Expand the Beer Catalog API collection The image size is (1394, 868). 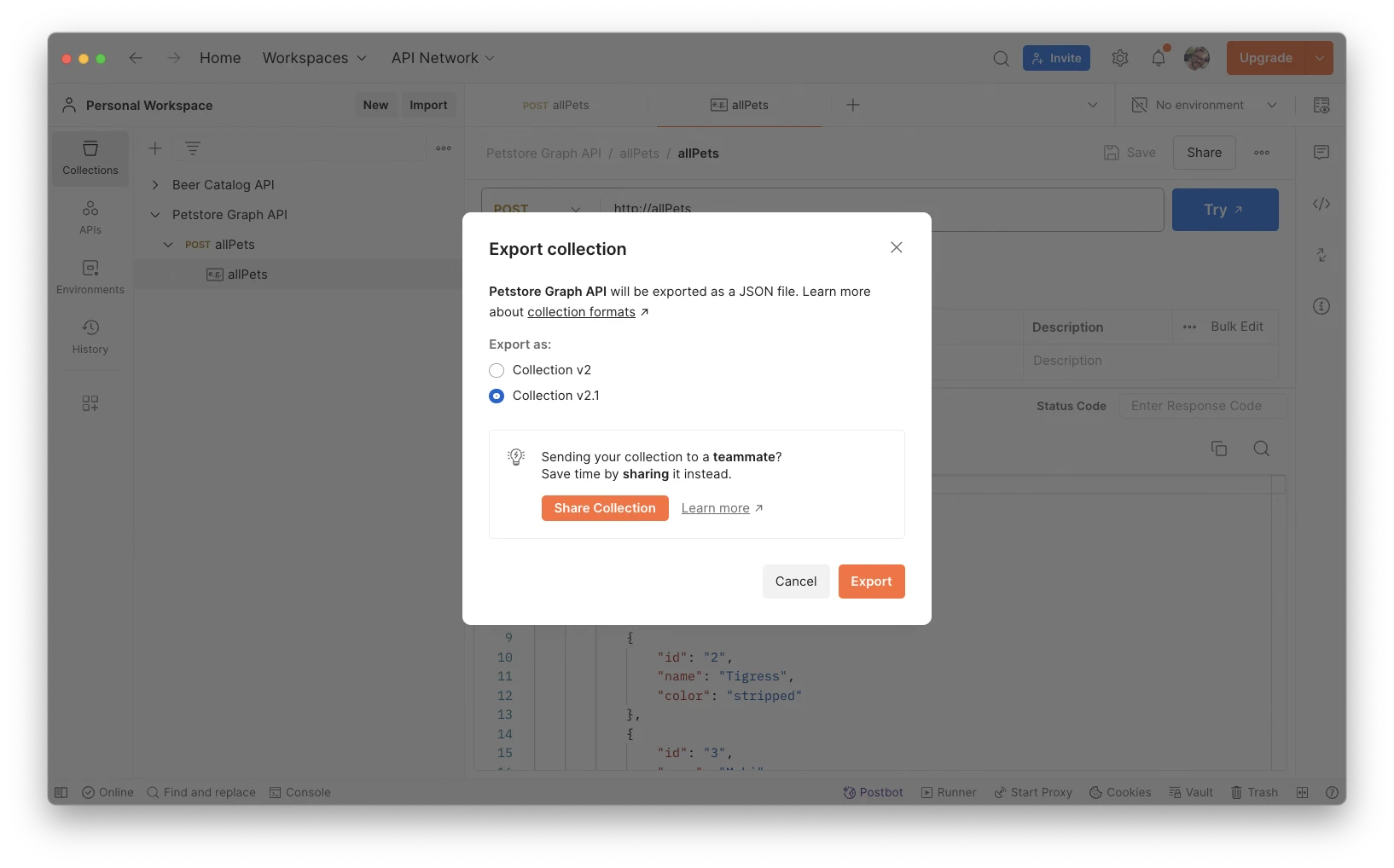(155, 185)
